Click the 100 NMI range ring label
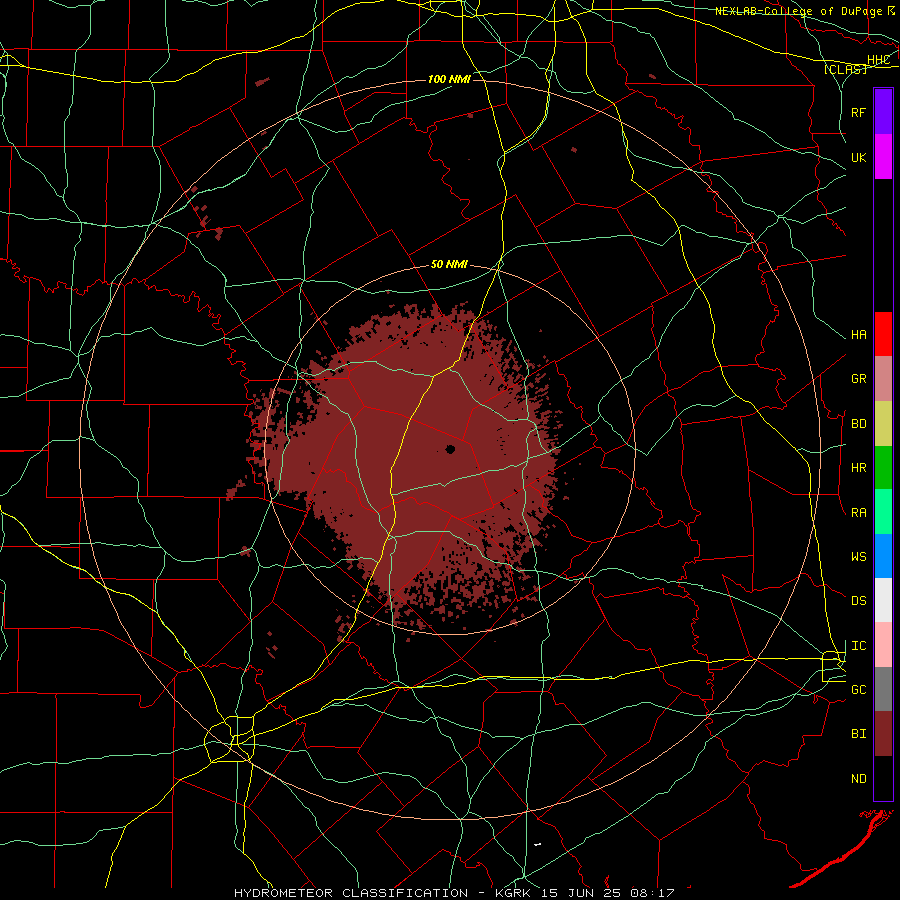Image resolution: width=900 pixels, height=900 pixels. (449, 79)
